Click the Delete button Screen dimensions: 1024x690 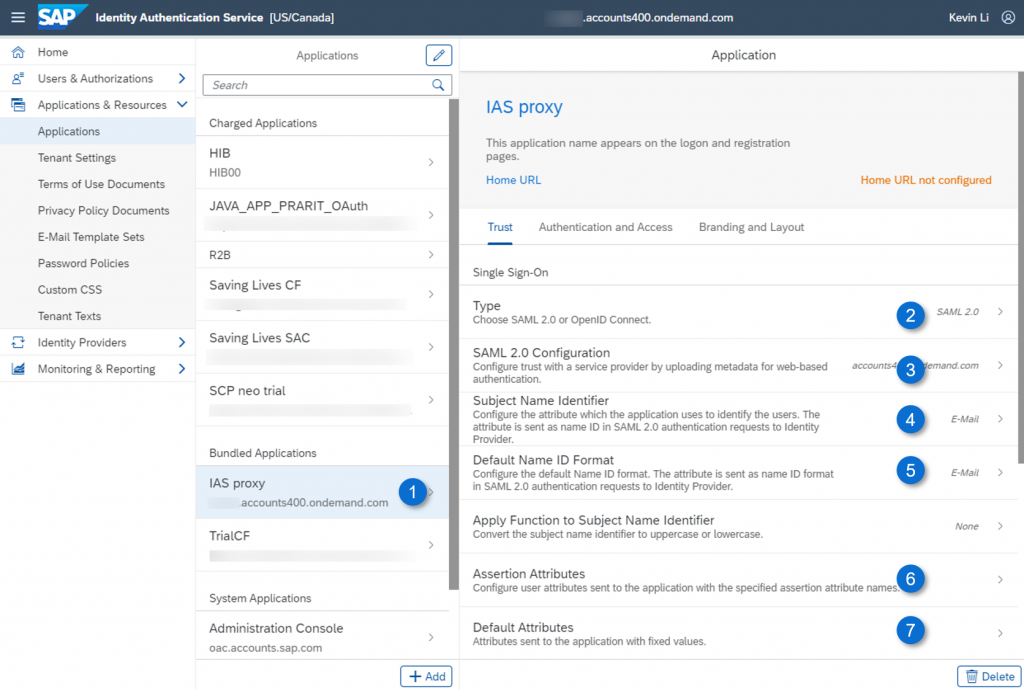[x=989, y=676]
